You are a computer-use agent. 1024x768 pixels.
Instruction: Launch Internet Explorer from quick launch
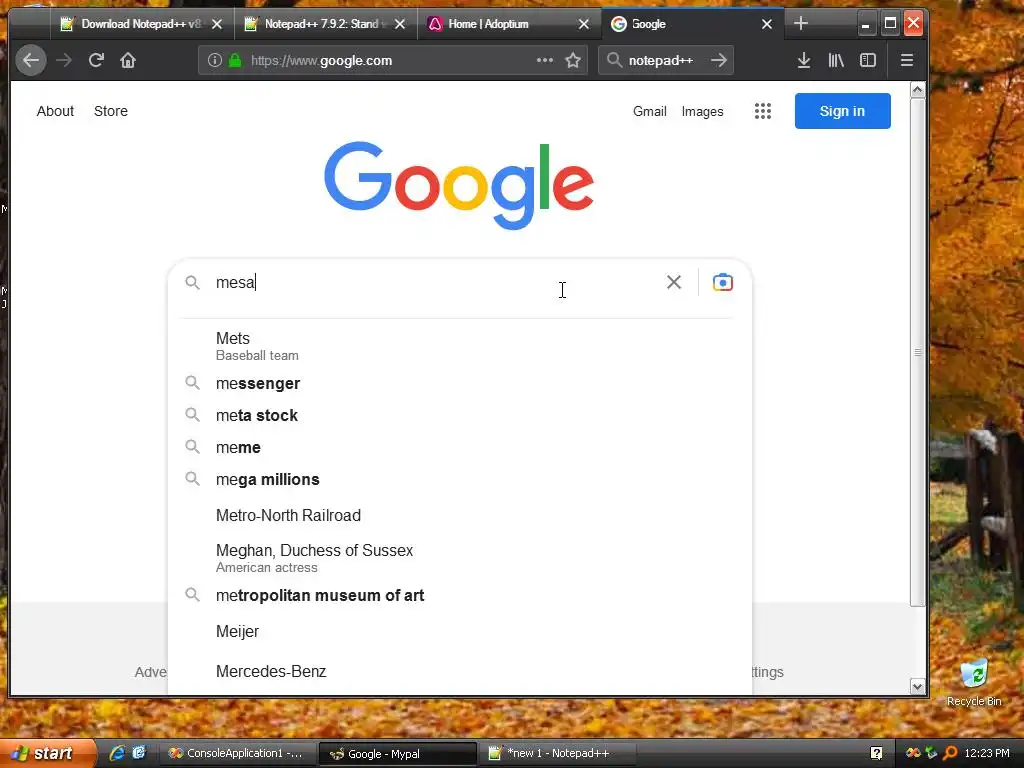tap(117, 753)
